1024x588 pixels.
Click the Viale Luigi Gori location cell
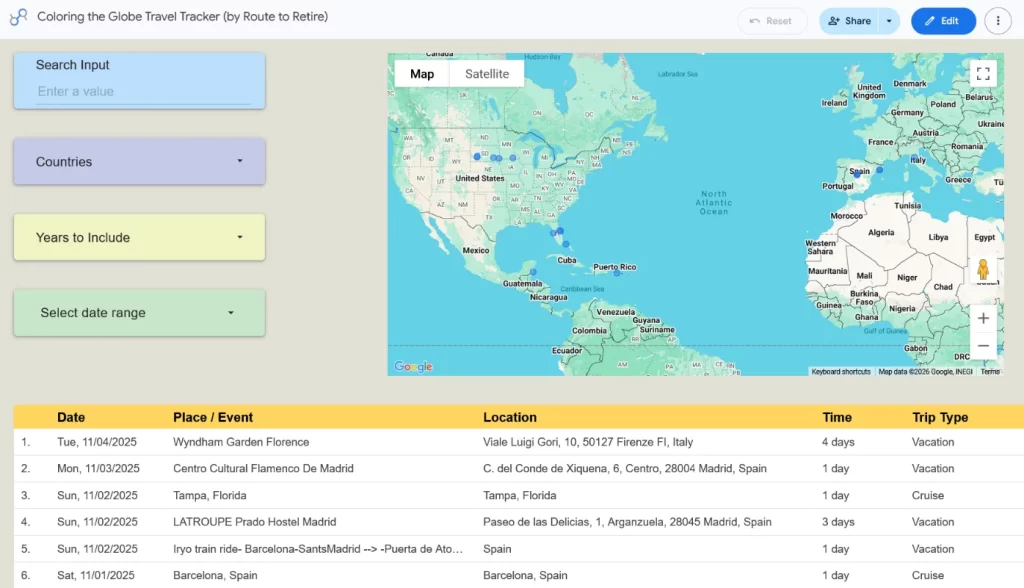588,442
